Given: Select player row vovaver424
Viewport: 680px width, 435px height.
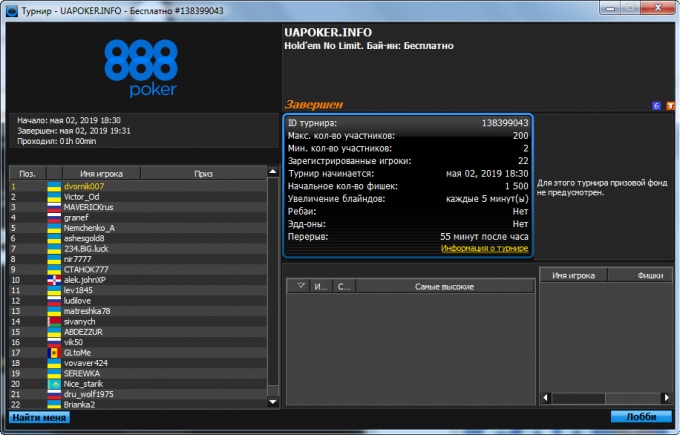Looking at the screenshot, I should point(138,363).
